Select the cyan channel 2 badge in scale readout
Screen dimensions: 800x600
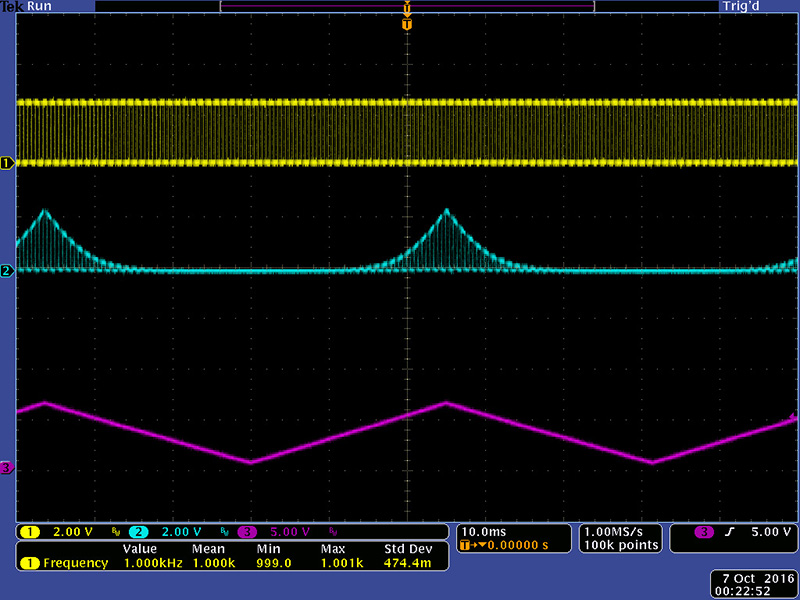pos(138,532)
